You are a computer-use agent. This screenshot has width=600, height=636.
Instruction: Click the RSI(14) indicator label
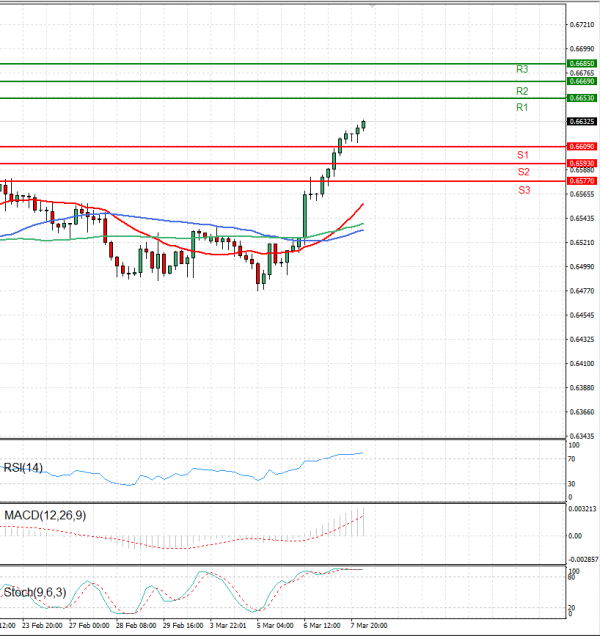[23, 468]
